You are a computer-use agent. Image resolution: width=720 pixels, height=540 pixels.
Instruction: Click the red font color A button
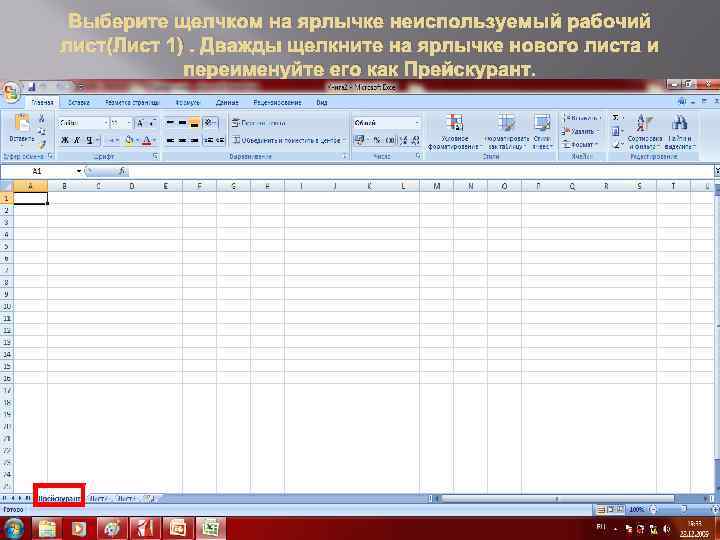tap(146, 140)
